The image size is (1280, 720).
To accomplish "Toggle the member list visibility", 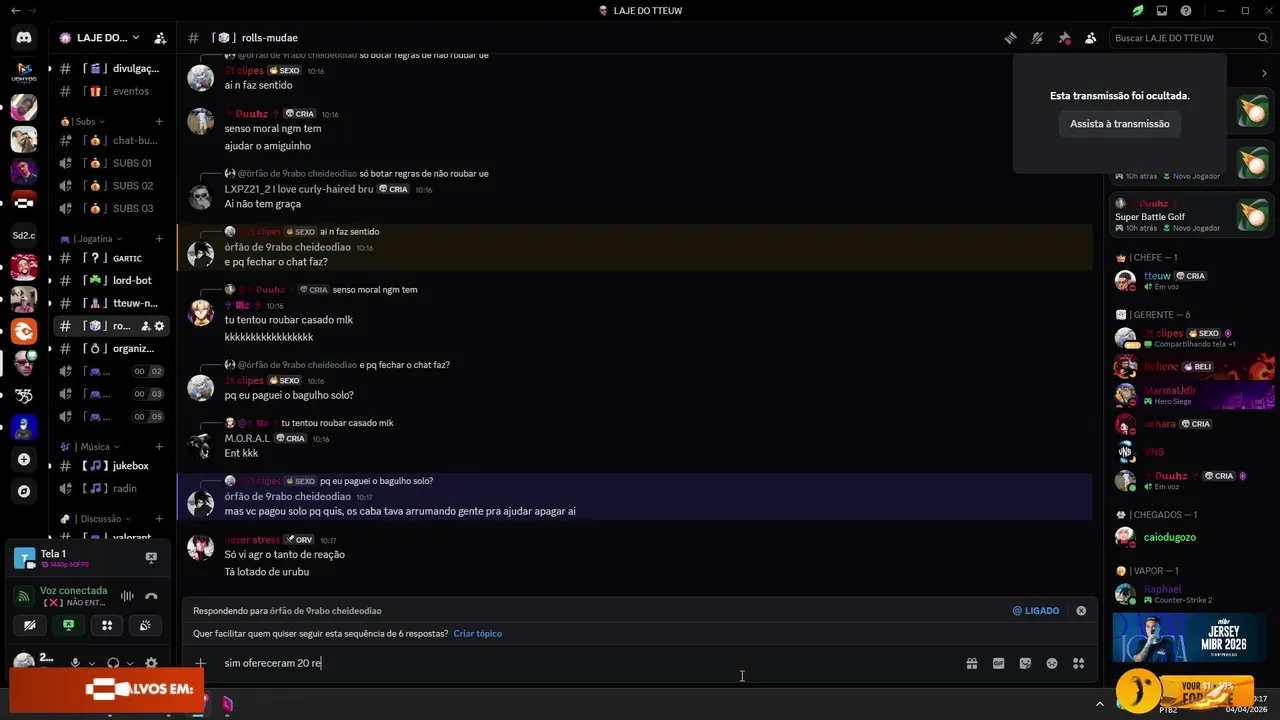I will point(1090,38).
